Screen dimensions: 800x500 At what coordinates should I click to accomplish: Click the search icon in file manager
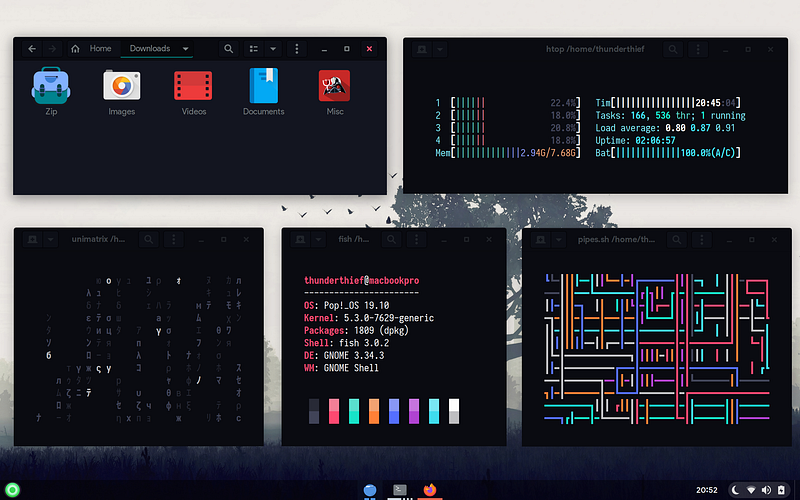pyautogui.click(x=229, y=48)
